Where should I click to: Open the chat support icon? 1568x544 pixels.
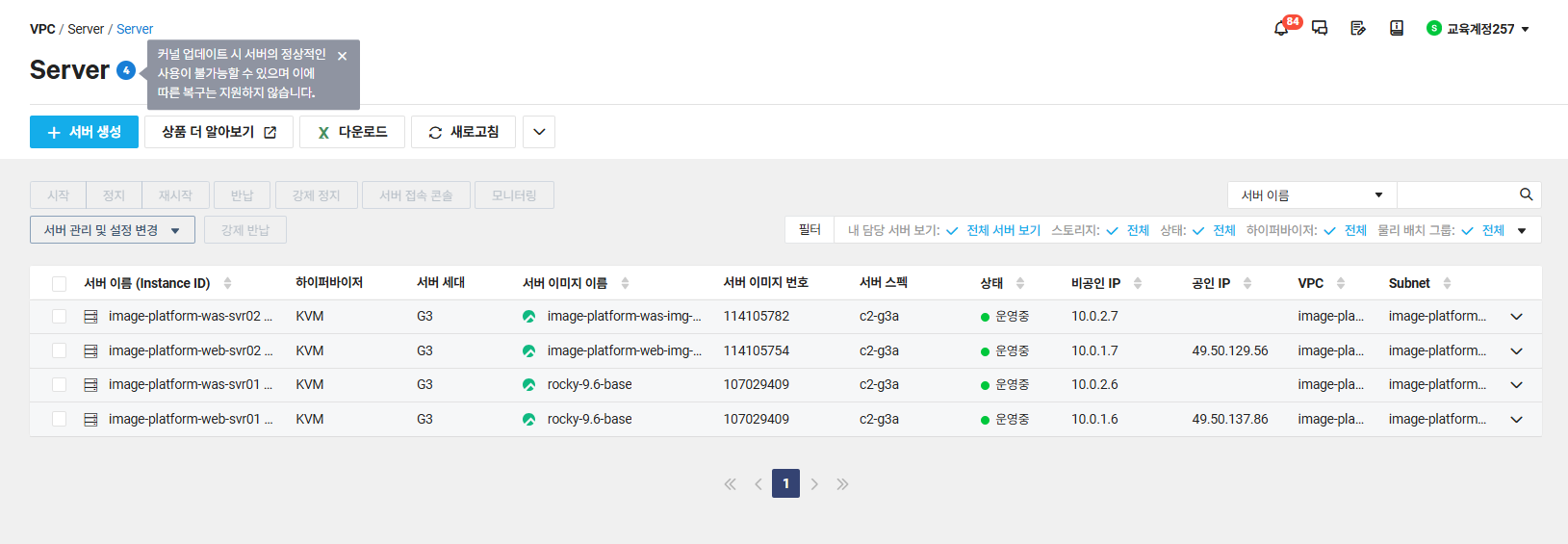pyautogui.click(x=1320, y=29)
